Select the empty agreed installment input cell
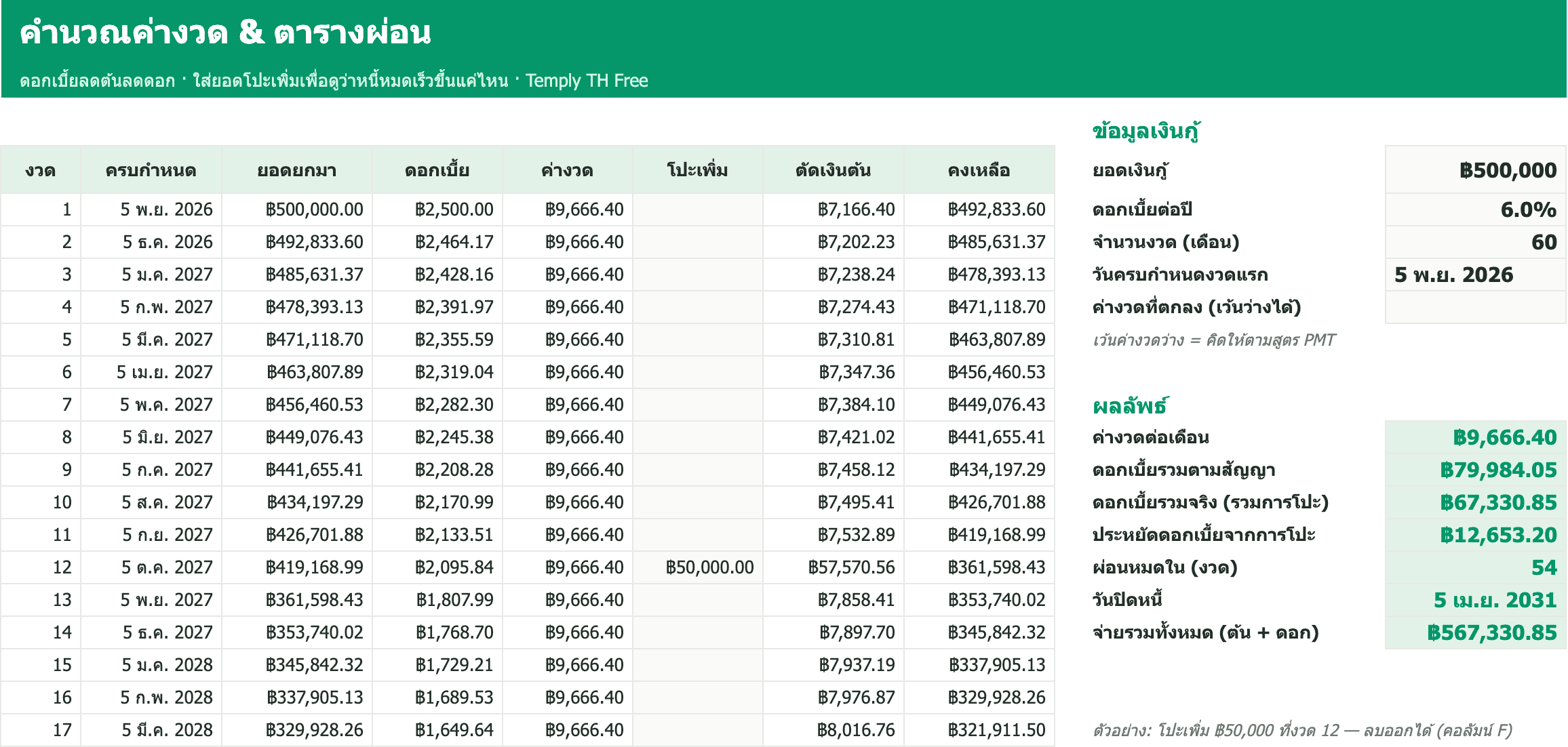The width and height of the screenshot is (1568, 747). click(1475, 307)
